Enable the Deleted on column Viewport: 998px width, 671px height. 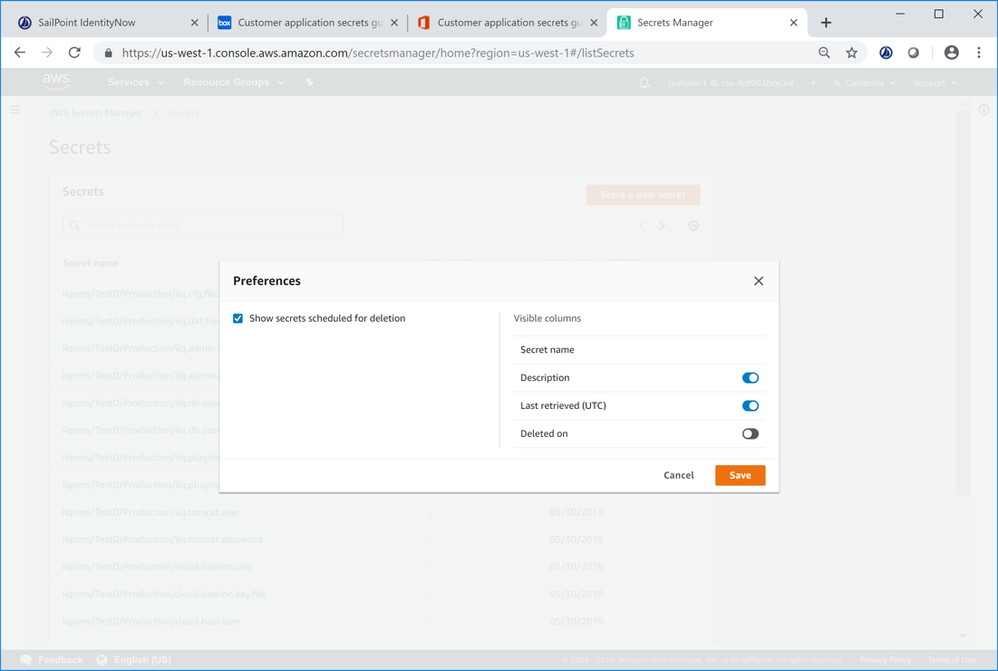click(x=750, y=434)
